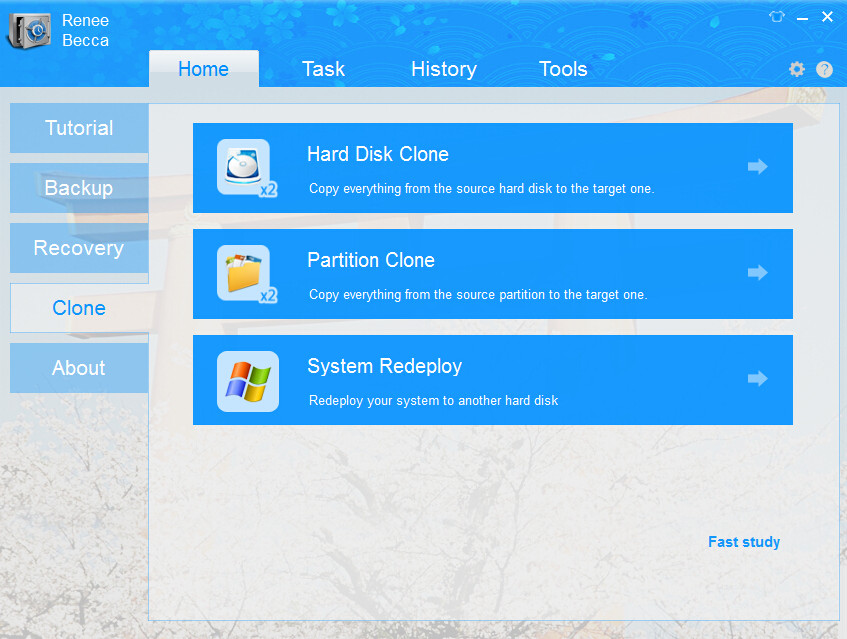Select Backup in the left sidebar
Screen dimensions: 847x639
click(x=79, y=188)
